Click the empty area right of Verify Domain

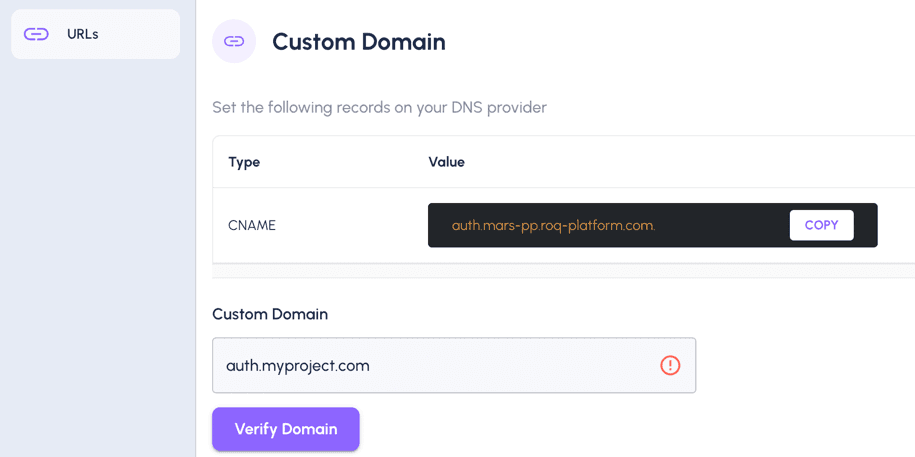click(636, 429)
